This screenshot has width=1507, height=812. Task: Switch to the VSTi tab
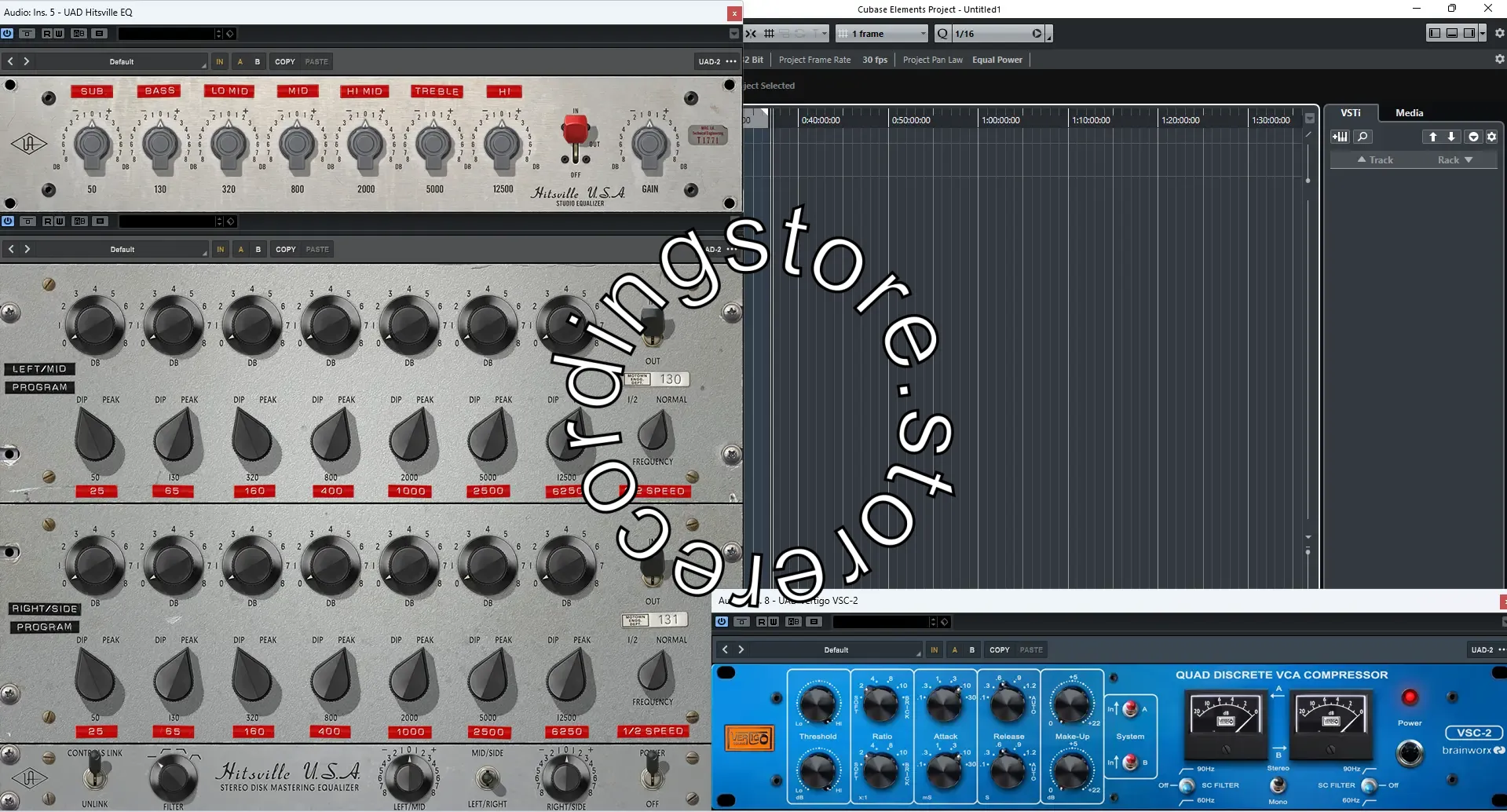(1351, 112)
